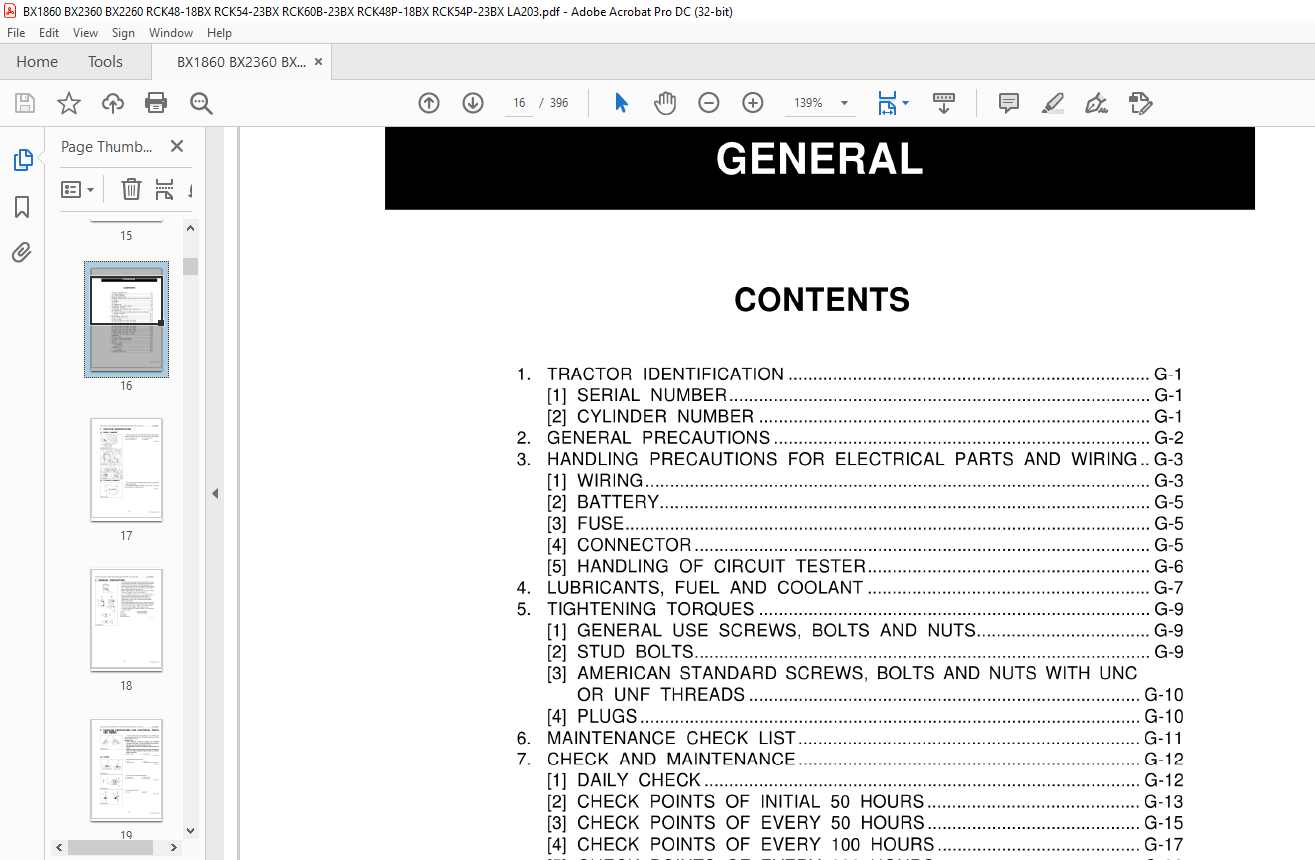1315x860 pixels.
Task: Open the Sign menu
Action: click(x=123, y=33)
